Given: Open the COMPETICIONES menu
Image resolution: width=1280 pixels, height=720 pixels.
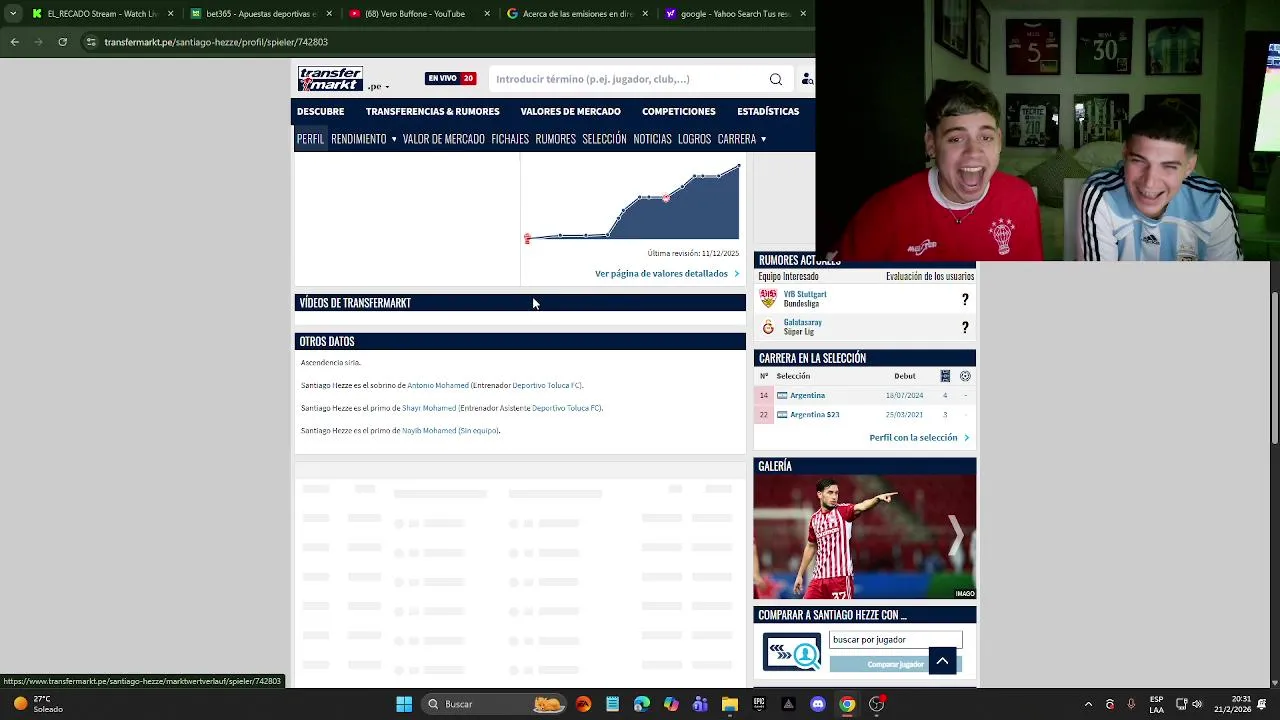Looking at the screenshot, I should [x=679, y=111].
